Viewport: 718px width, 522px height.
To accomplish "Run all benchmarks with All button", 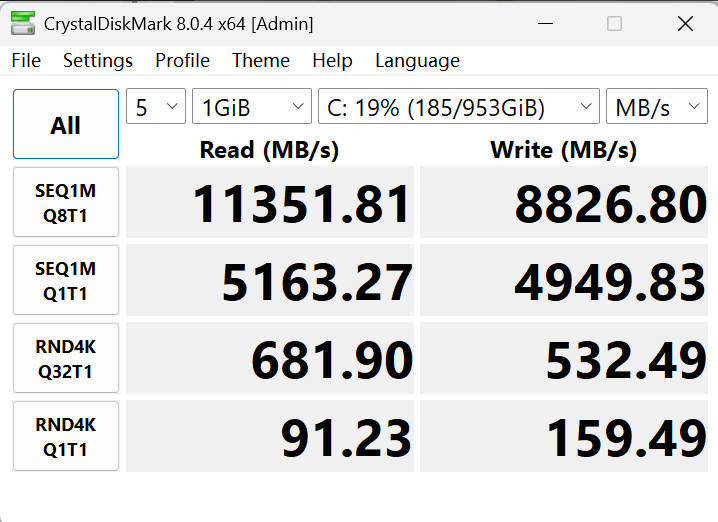I will tap(66, 125).
